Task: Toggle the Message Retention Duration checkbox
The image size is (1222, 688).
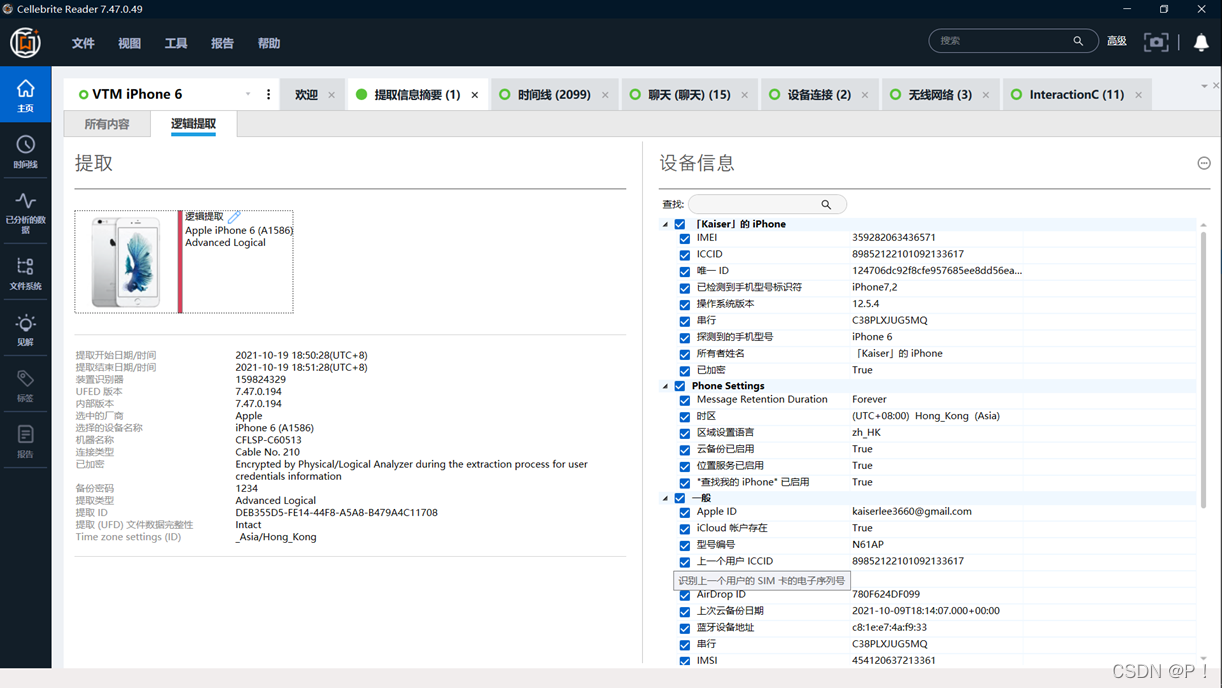Action: 685,400
